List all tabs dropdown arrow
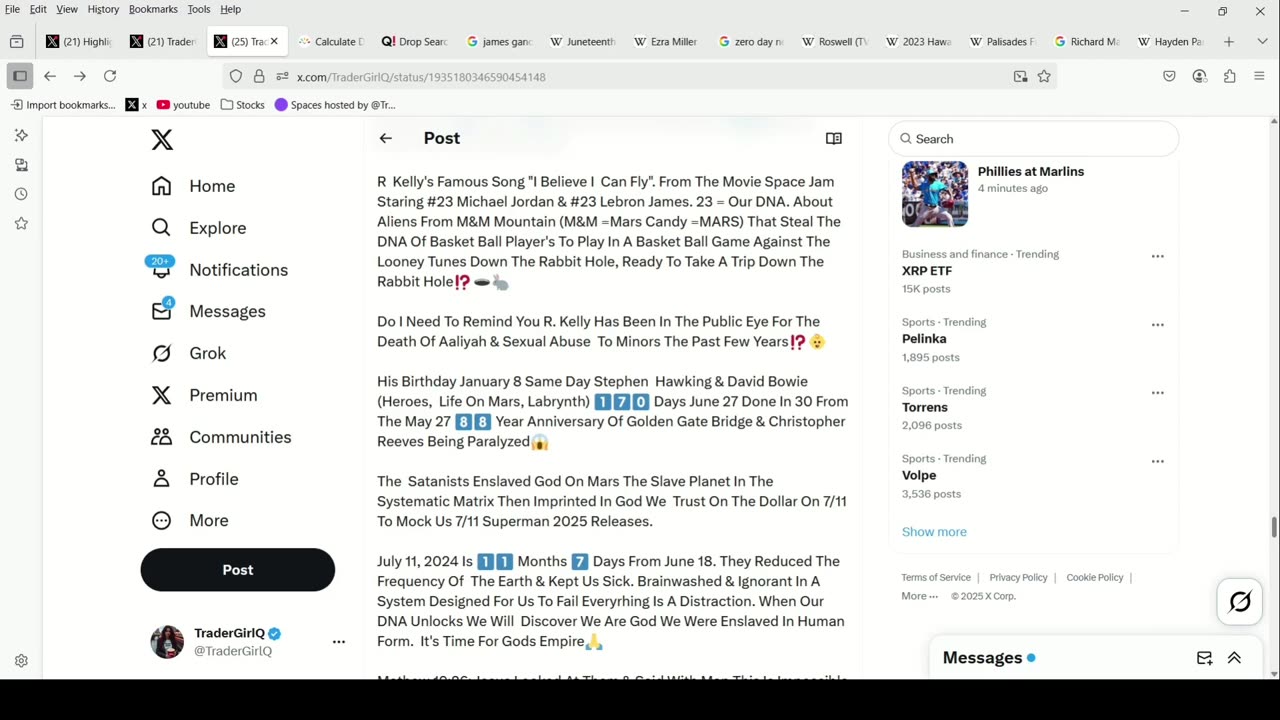This screenshot has width=1280, height=720. [1260, 42]
